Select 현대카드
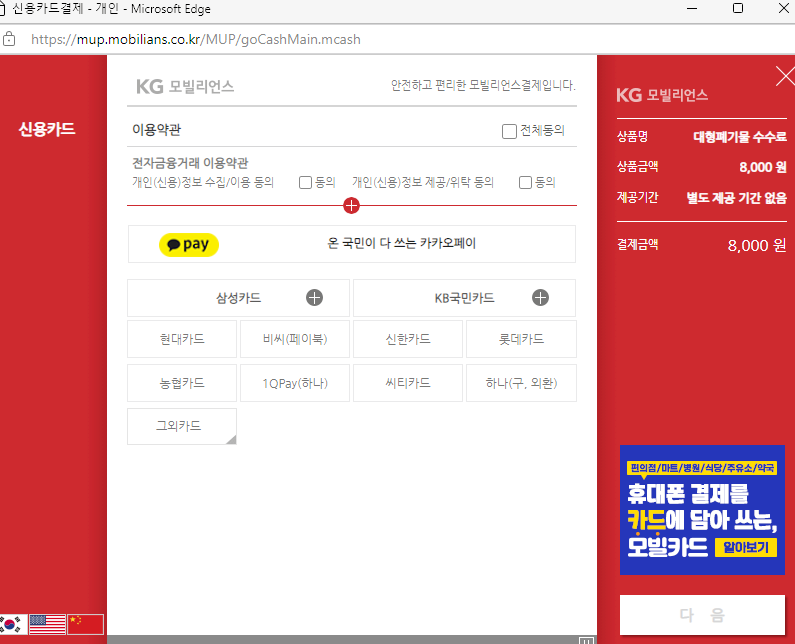This screenshot has height=644, width=795. point(182,339)
